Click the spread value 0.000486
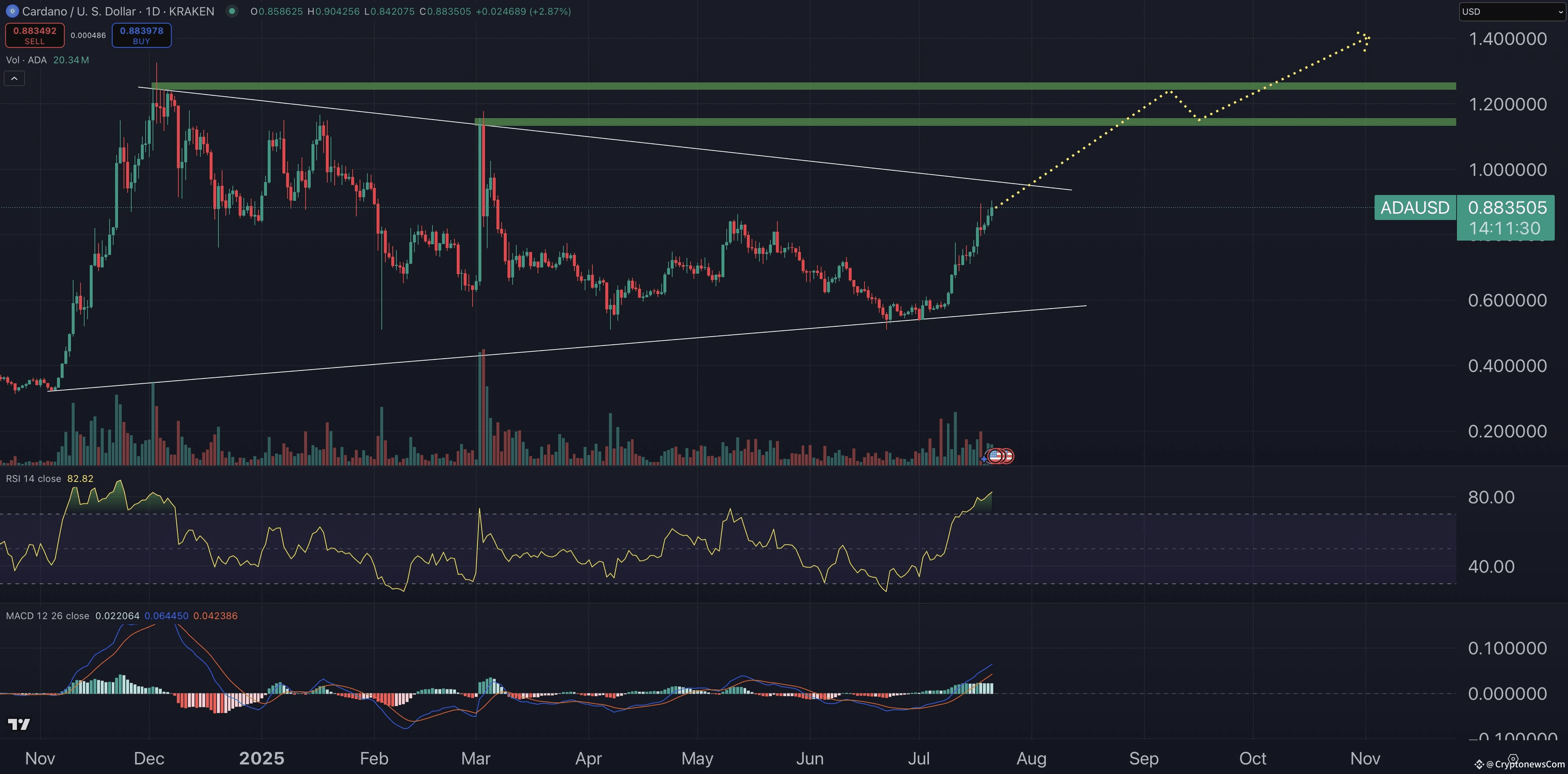This screenshot has height=774, width=1568. point(88,35)
